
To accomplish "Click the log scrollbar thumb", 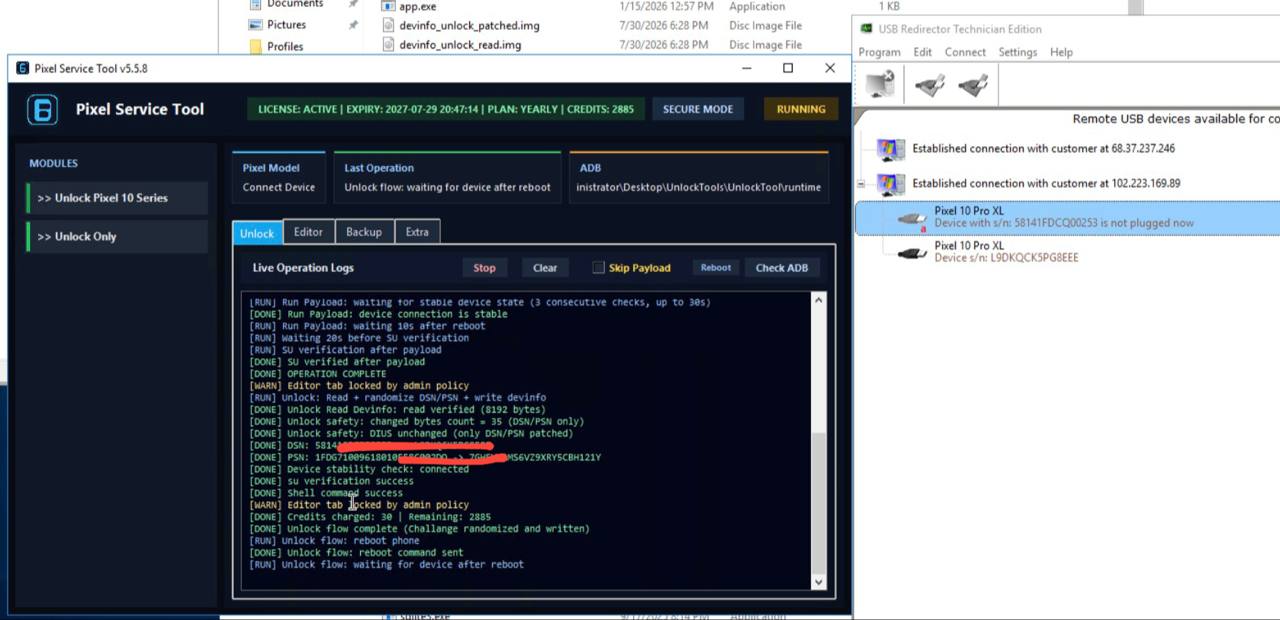I will (x=818, y=502).
